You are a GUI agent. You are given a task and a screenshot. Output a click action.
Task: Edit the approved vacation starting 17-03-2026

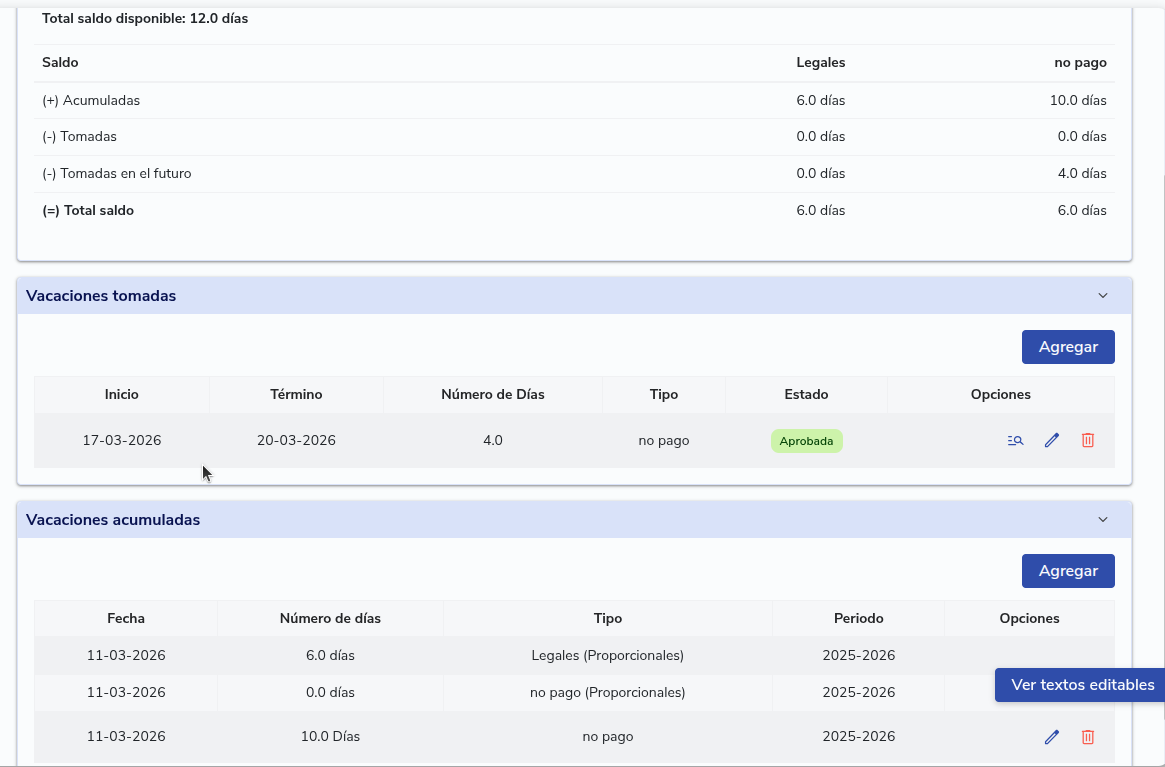[1051, 440]
